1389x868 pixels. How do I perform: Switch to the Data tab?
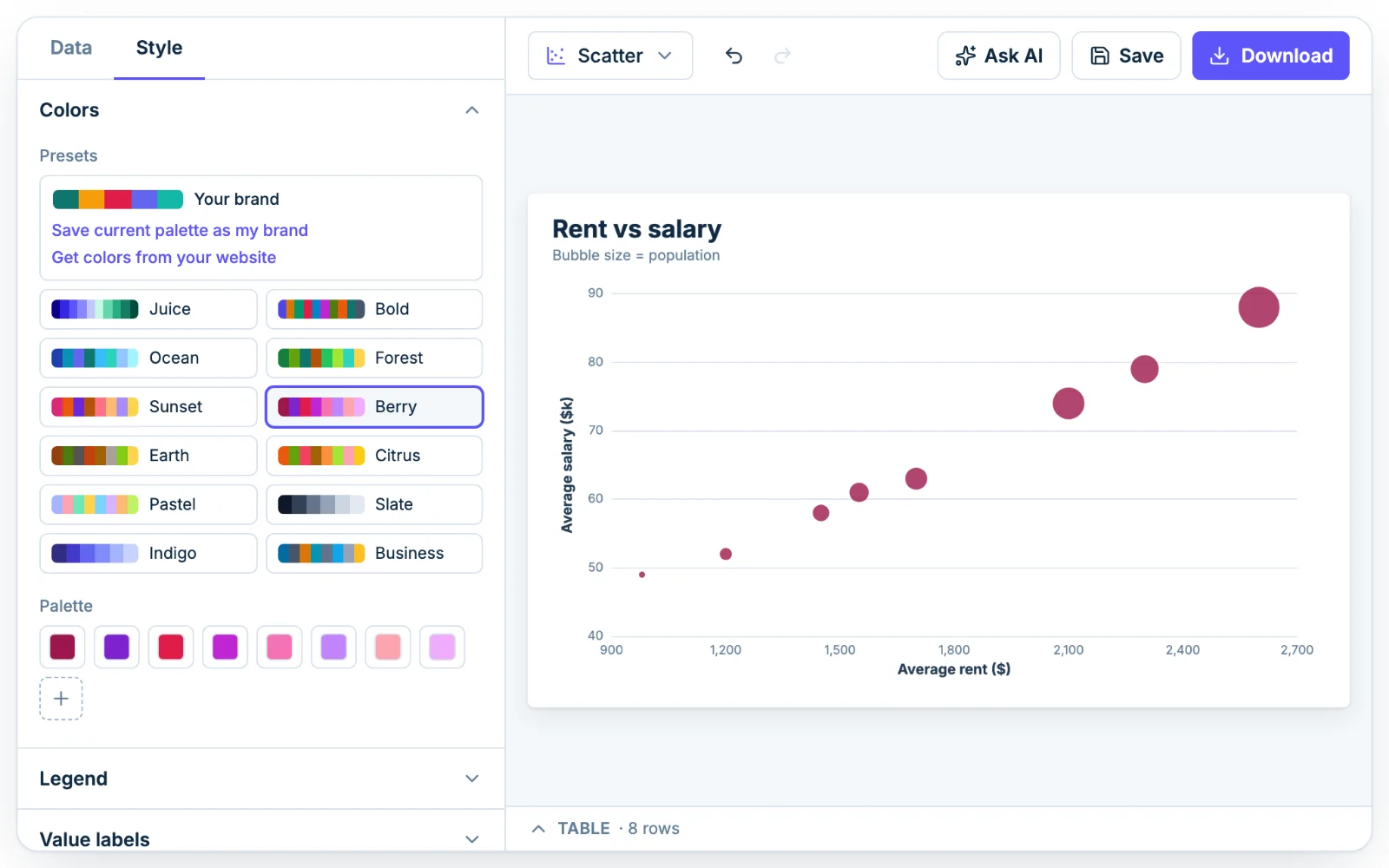coord(71,48)
